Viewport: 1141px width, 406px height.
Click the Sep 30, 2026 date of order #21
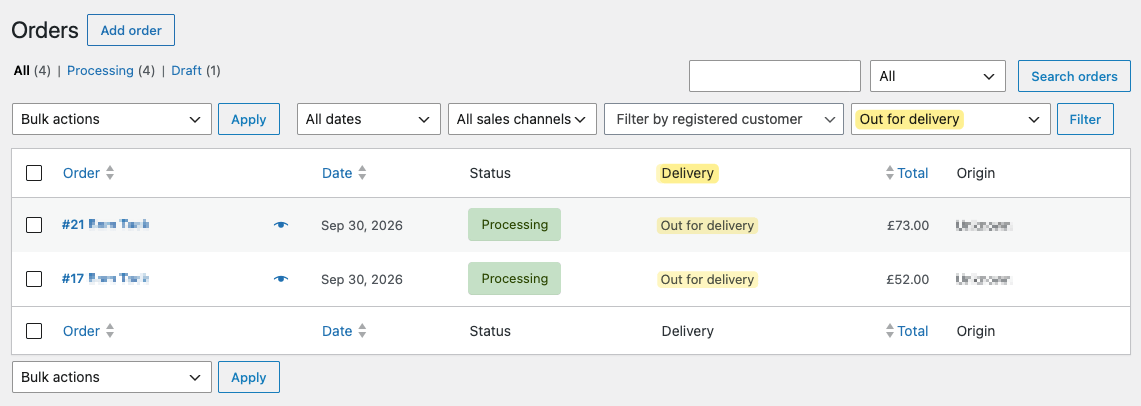coord(362,226)
